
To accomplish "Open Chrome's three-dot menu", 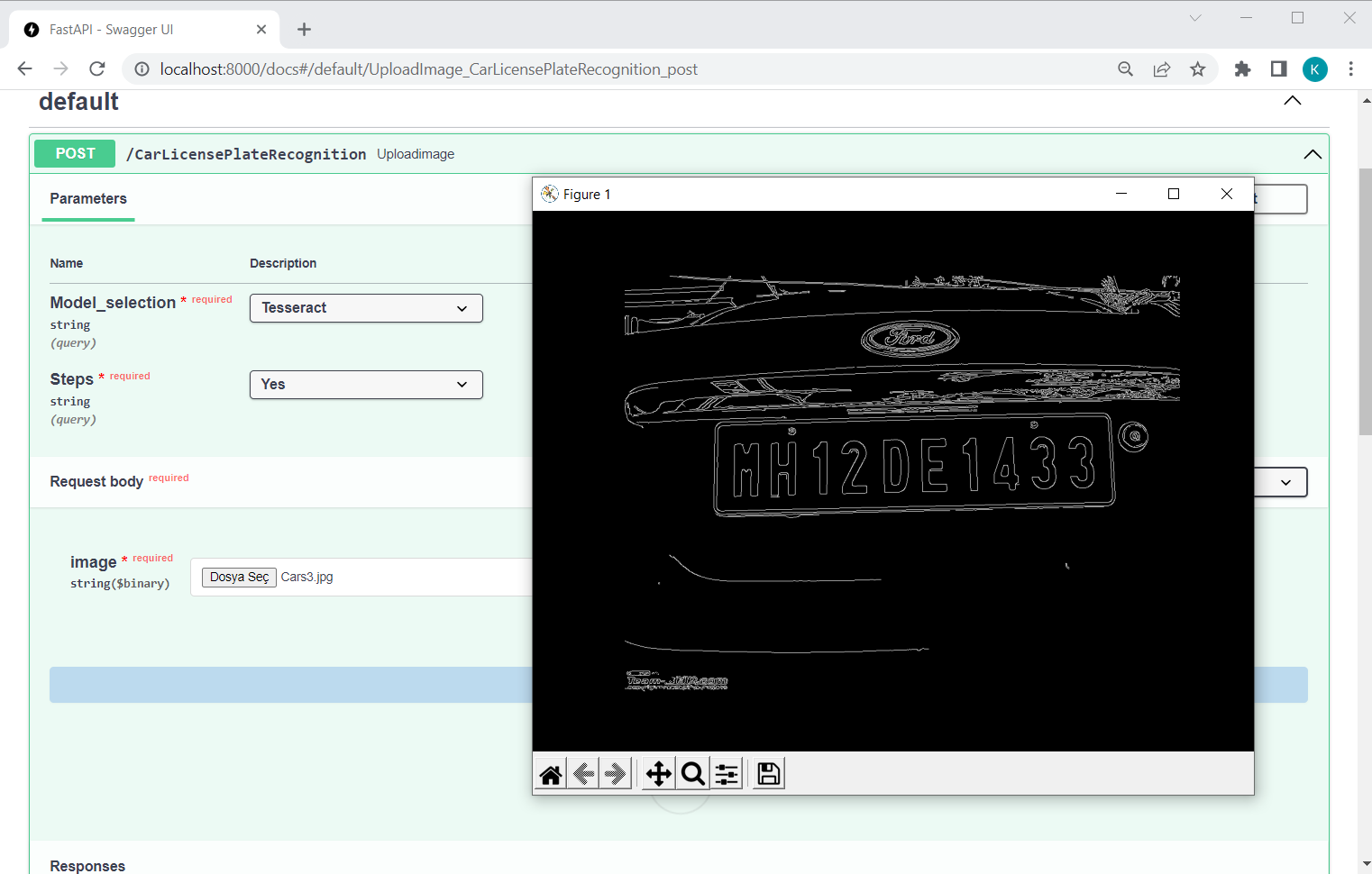I will [1351, 68].
